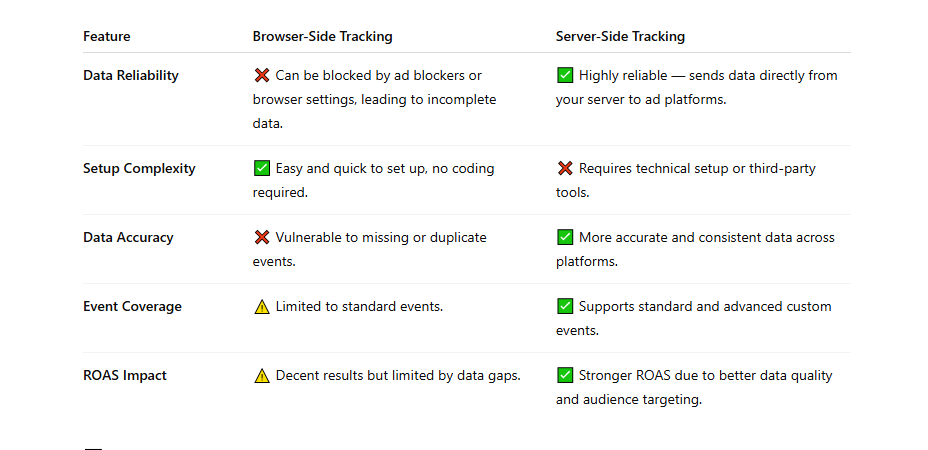Click the 'ROAS Impact' row label
928x450 pixels.
click(x=125, y=376)
